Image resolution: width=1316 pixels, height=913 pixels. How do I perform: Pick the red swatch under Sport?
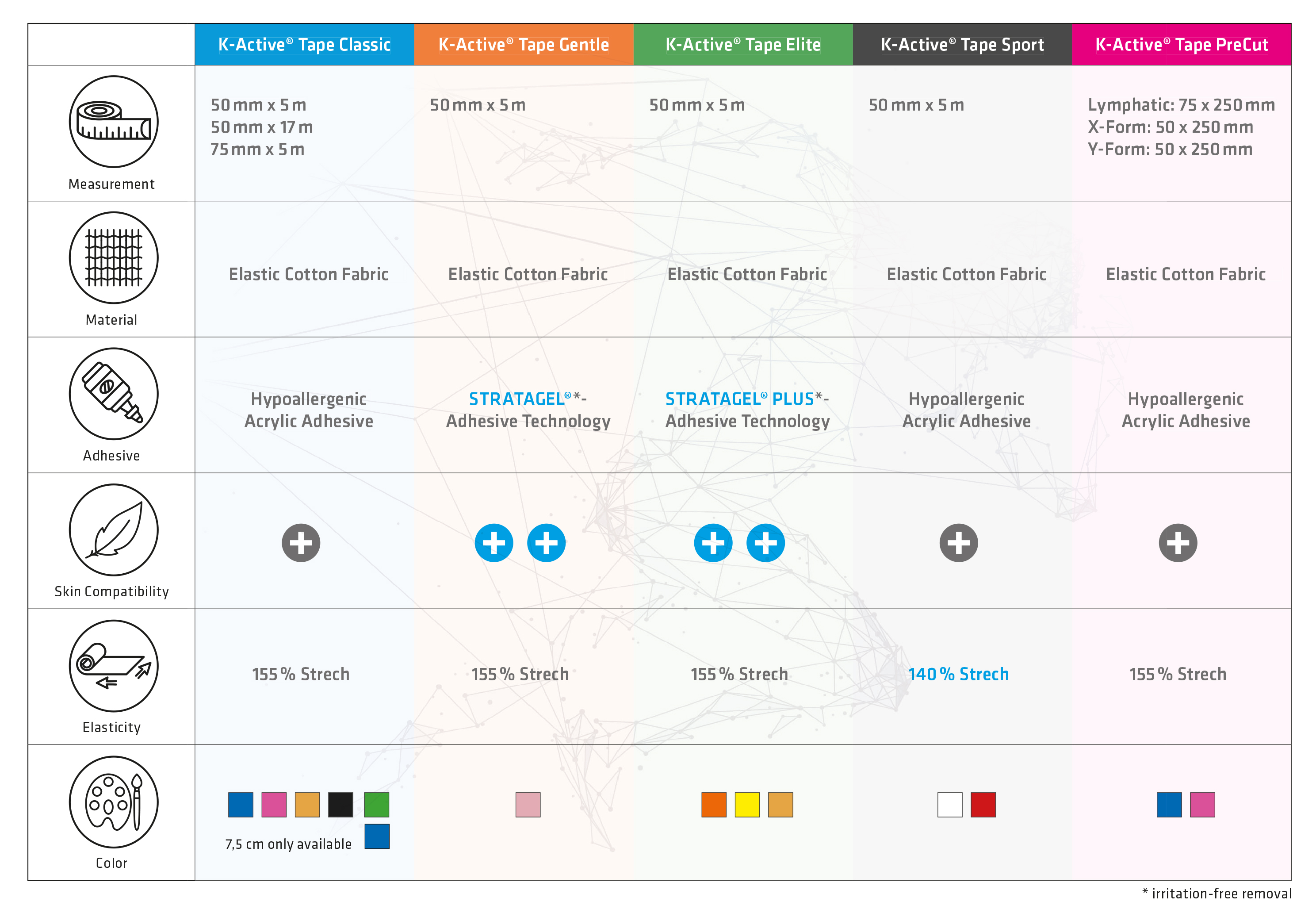click(983, 804)
